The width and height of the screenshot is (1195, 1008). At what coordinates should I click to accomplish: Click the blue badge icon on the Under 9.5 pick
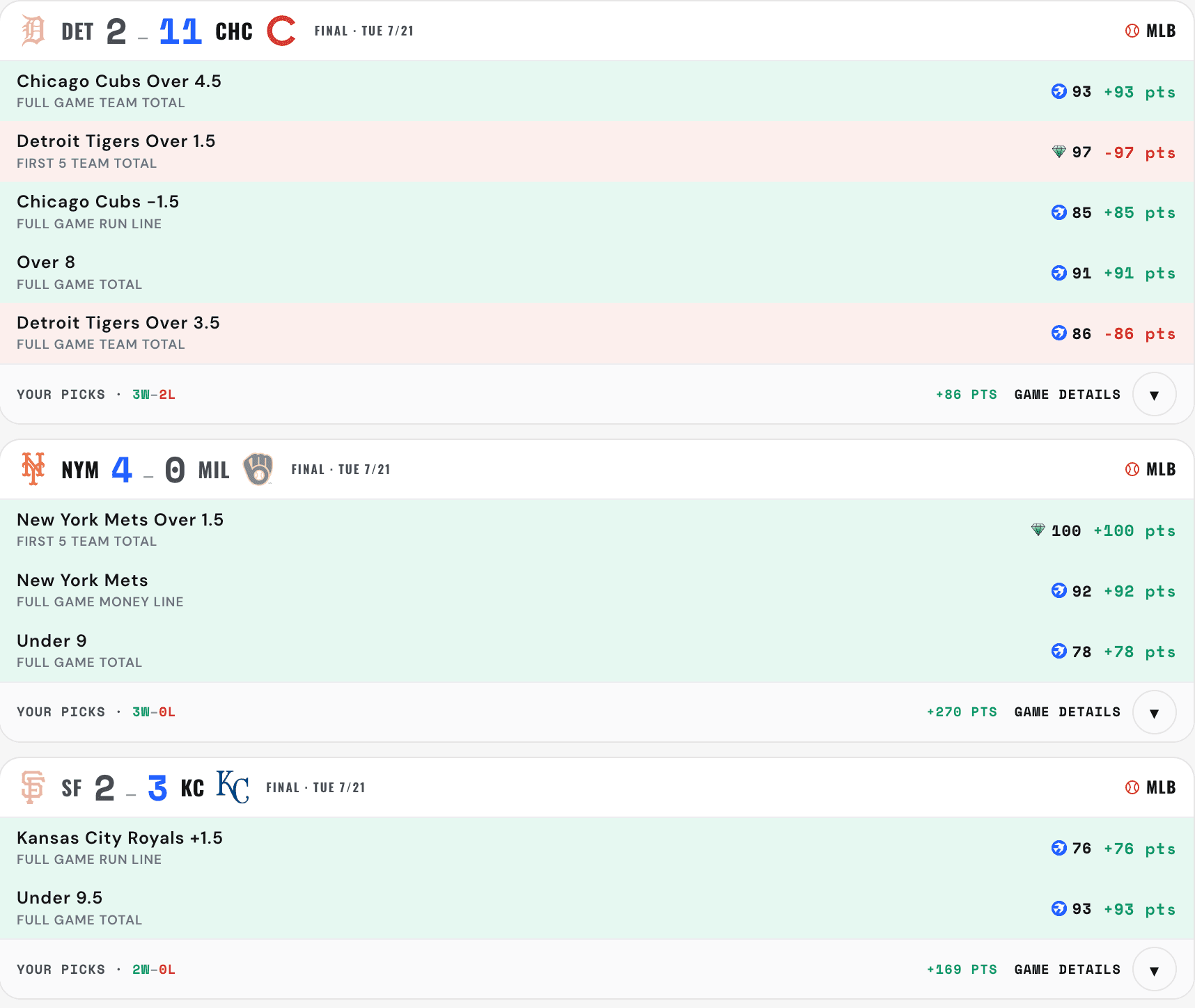[x=1059, y=909]
